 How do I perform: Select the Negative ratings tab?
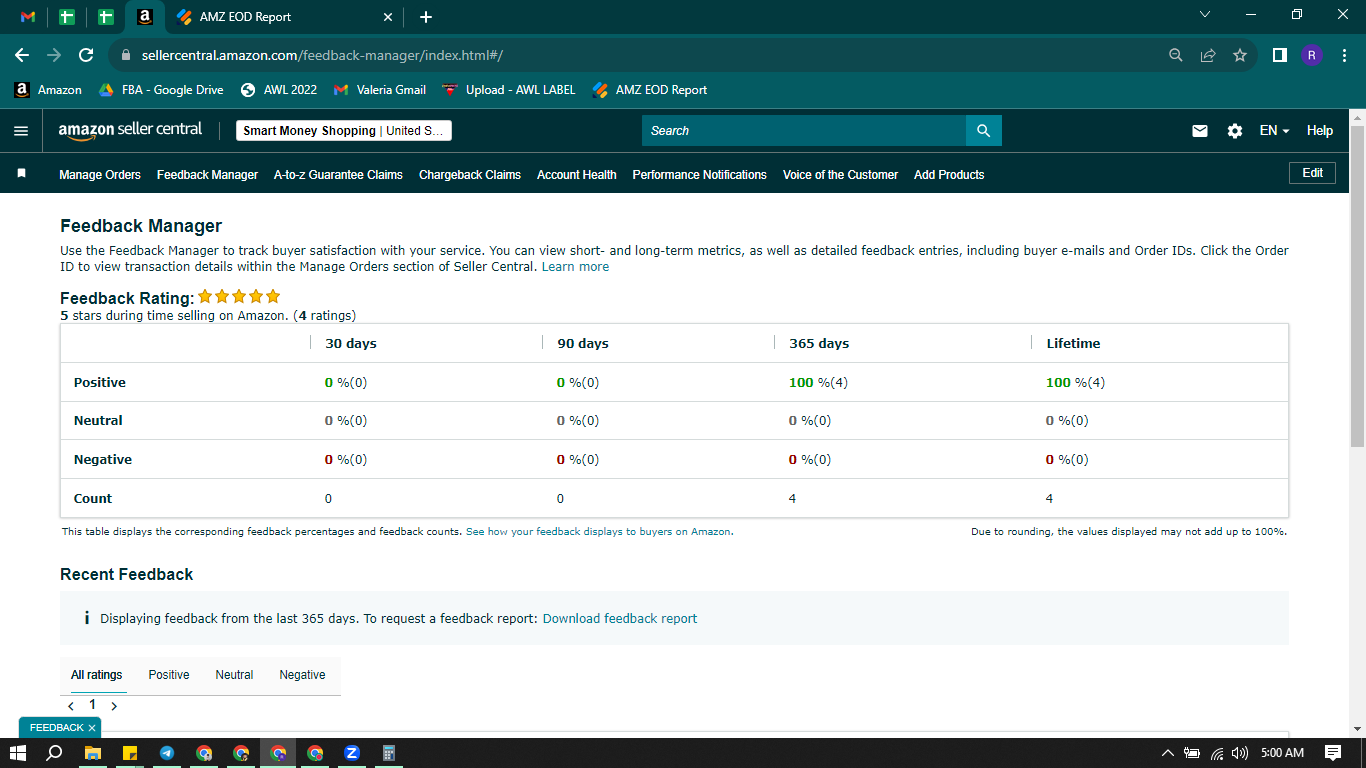[x=302, y=675]
